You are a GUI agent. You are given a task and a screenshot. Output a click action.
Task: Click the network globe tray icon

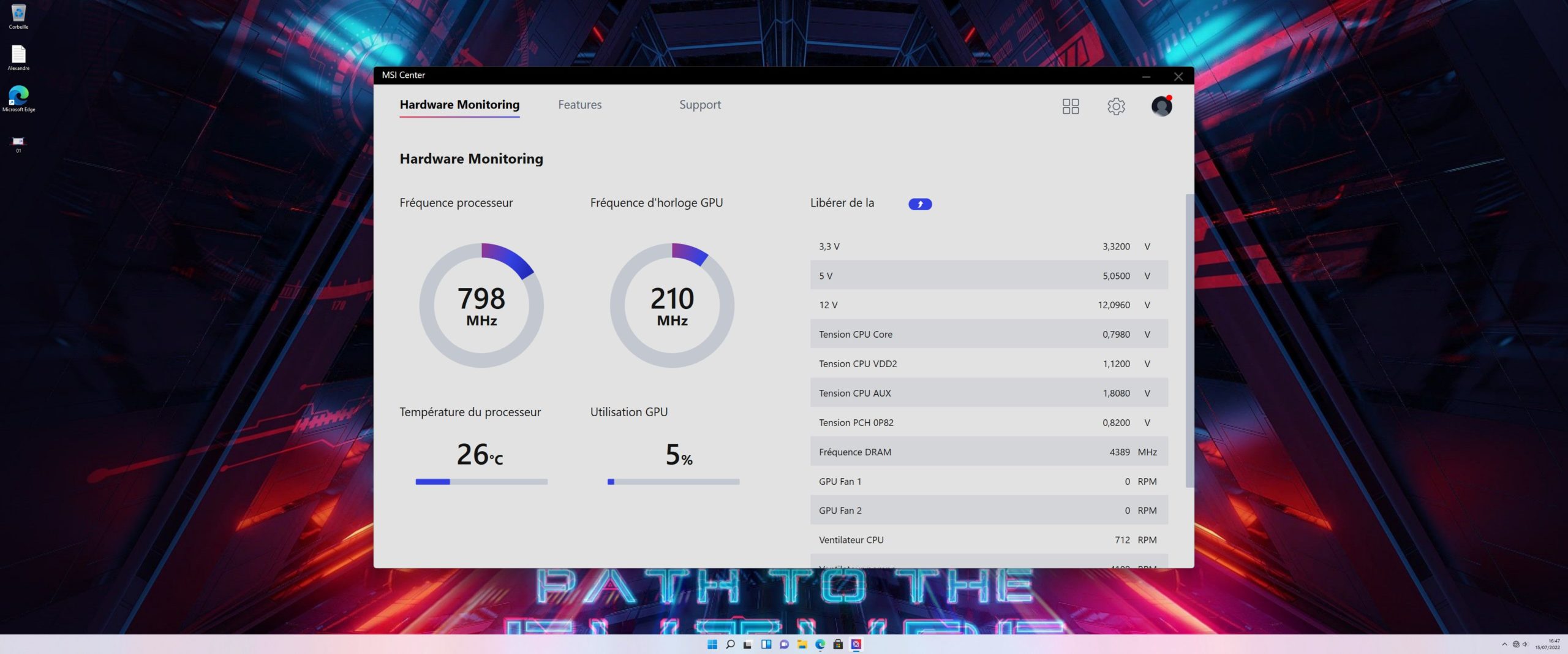[x=1516, y=644]
